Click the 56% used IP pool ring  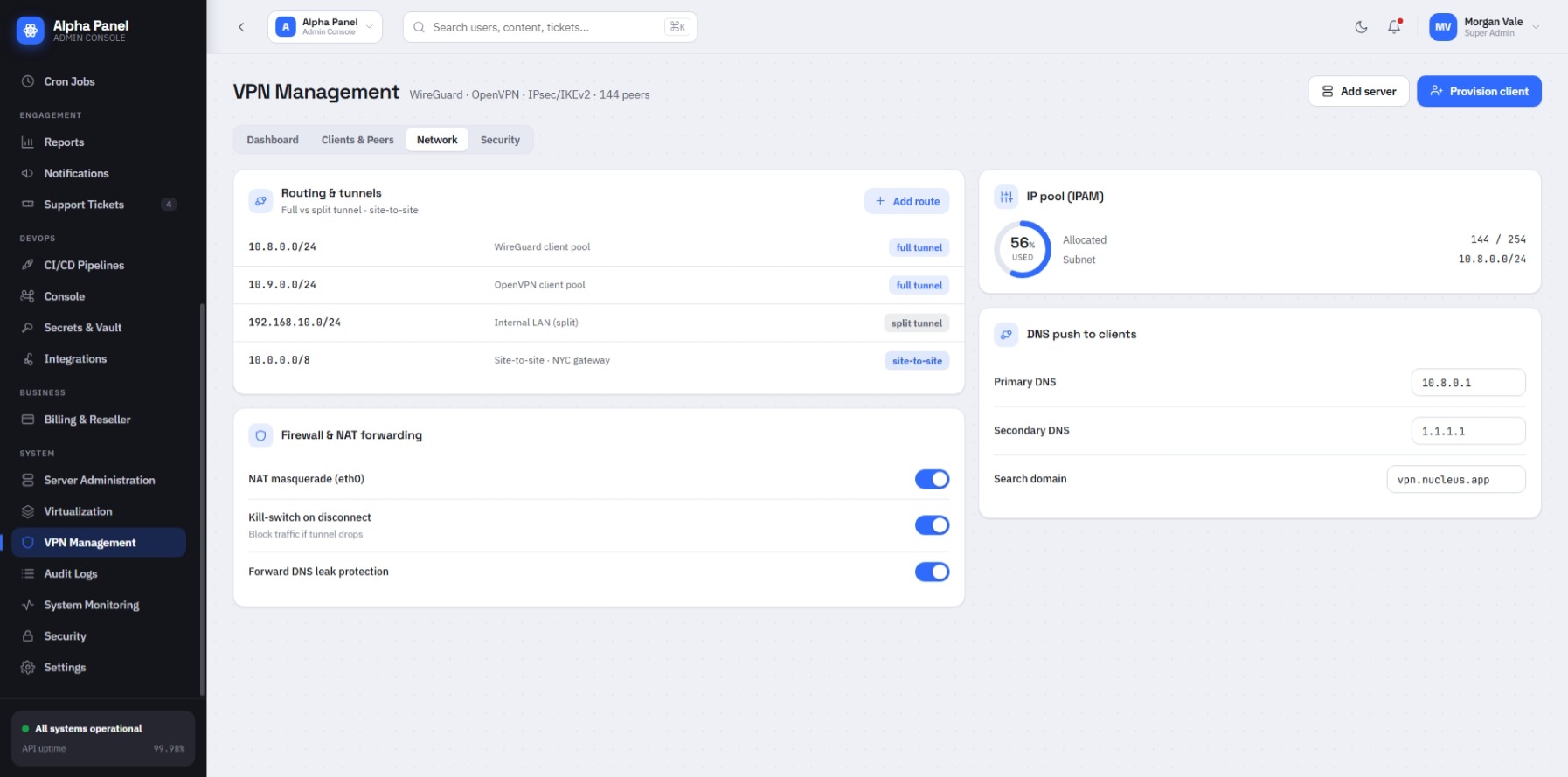point(1023,249)
